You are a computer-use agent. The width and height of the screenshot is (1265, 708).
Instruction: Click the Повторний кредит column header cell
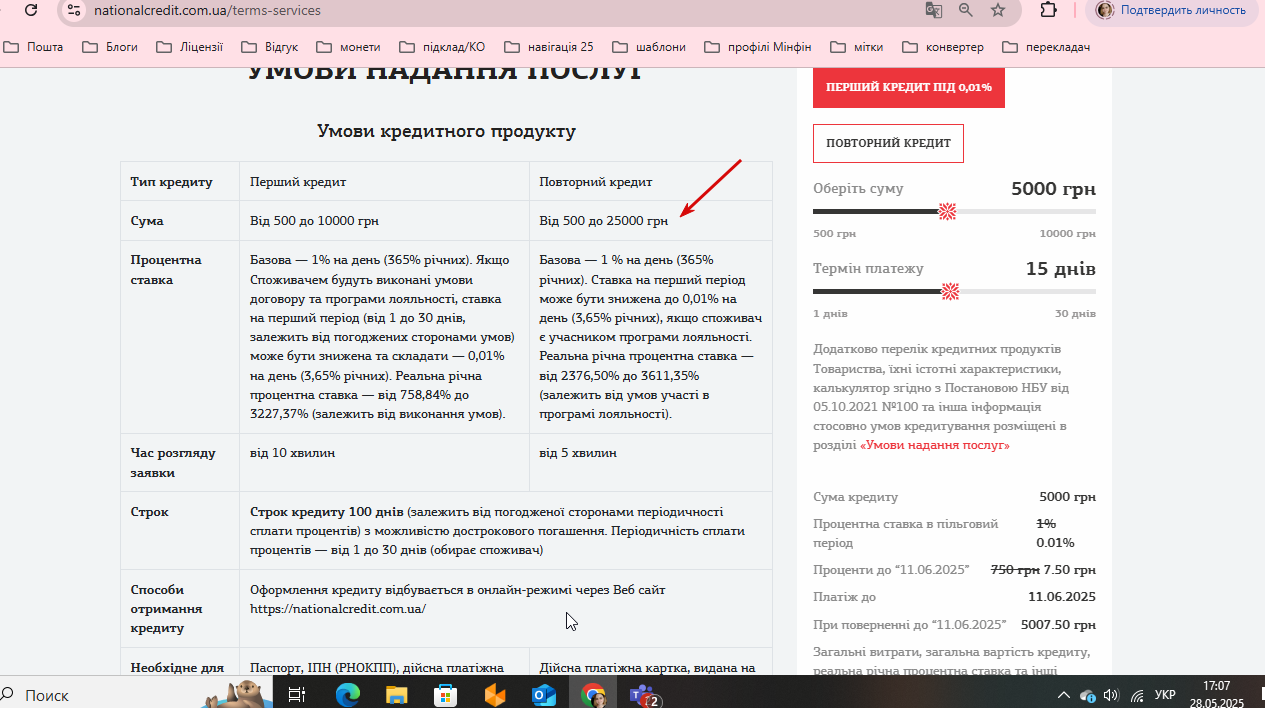(x=651, y=182)
